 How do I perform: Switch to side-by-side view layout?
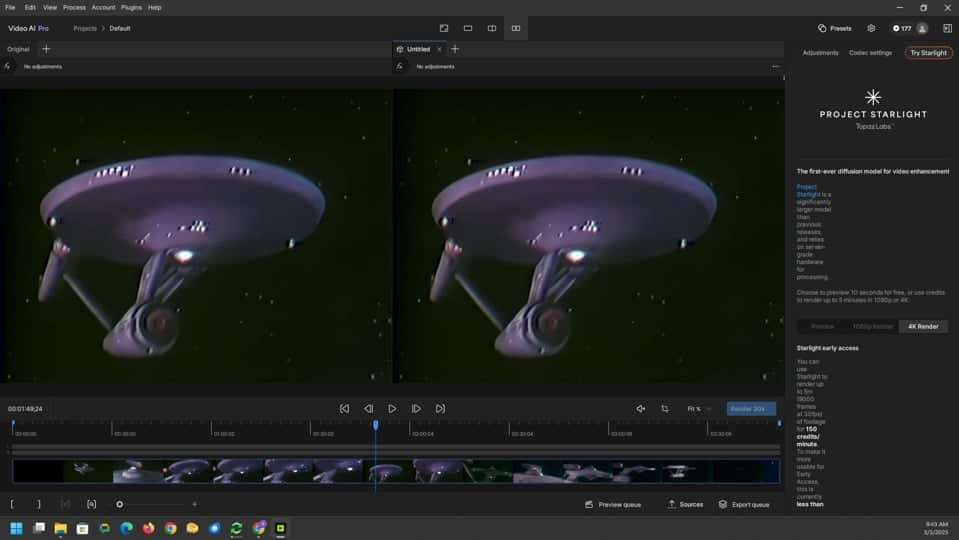tap(516, 28)
